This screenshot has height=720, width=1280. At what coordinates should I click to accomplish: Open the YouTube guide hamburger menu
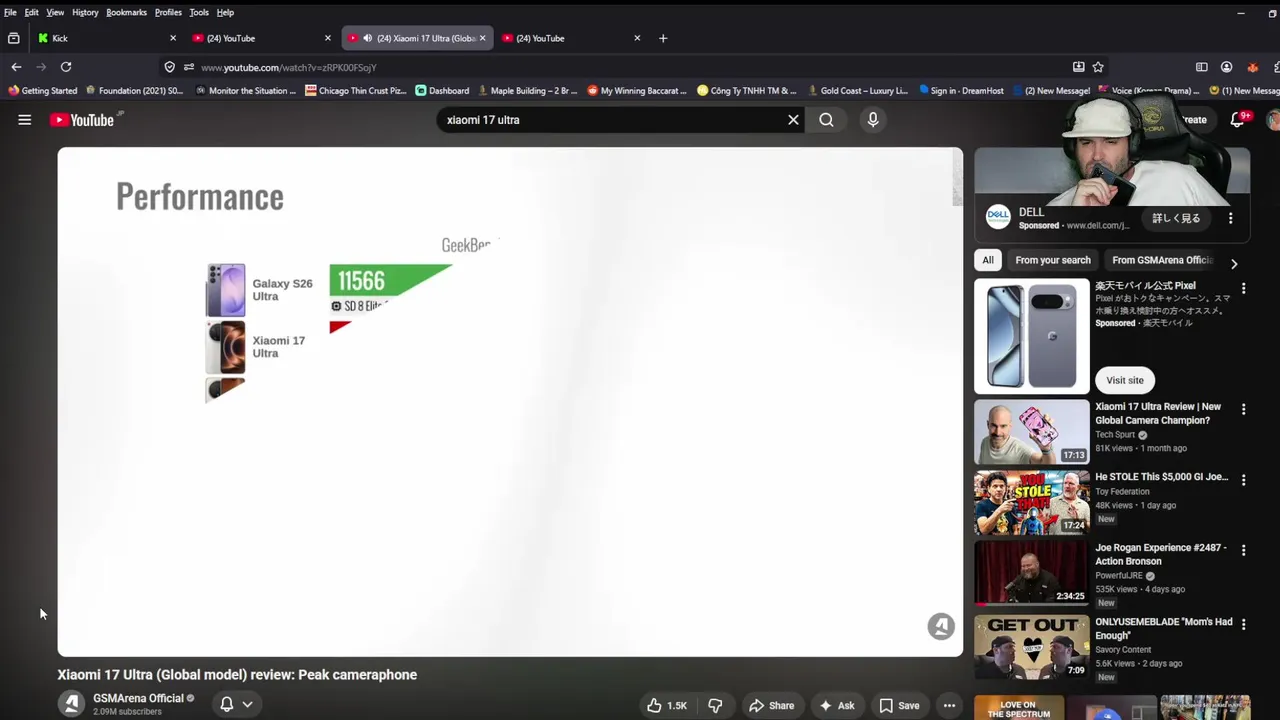pos(24,120)
